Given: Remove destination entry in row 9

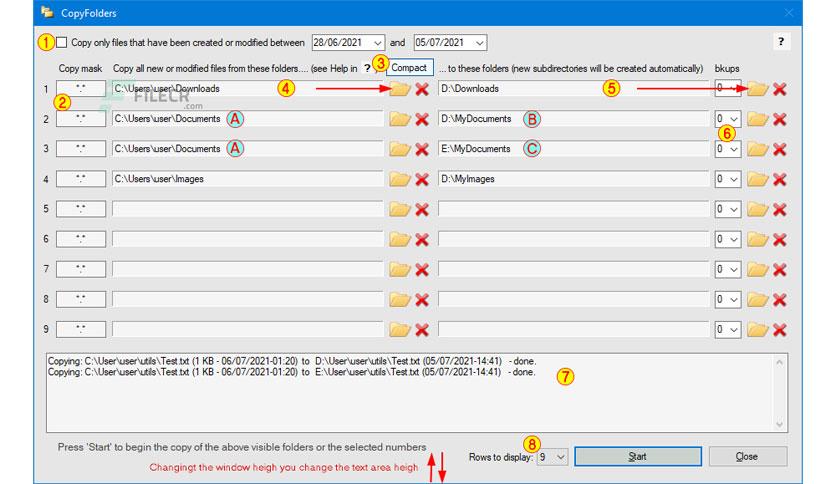Looking at the screenshot, I should 780,330.
